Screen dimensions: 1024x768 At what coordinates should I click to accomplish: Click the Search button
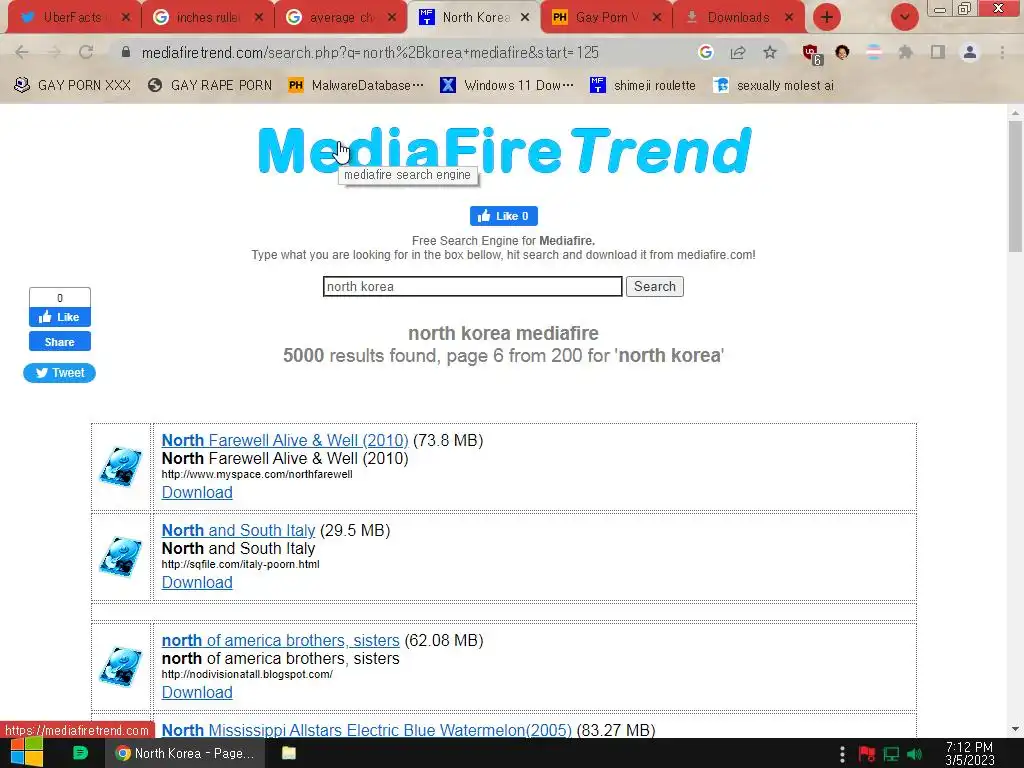coord(654,286)
